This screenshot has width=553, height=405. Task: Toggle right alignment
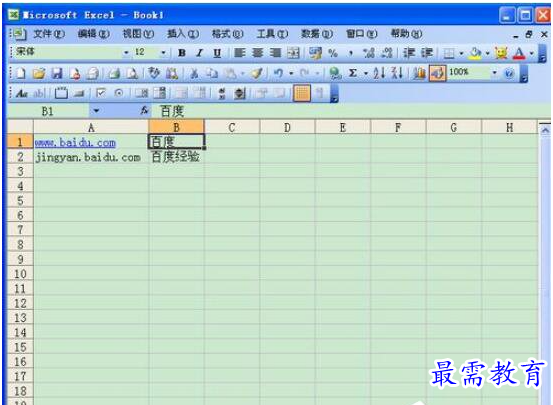[275, 53]
